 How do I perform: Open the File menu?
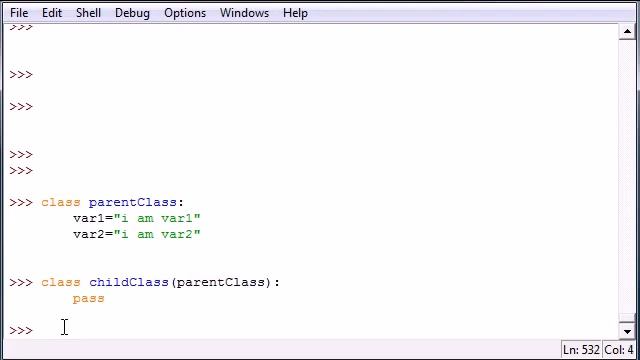pos(19,13)
